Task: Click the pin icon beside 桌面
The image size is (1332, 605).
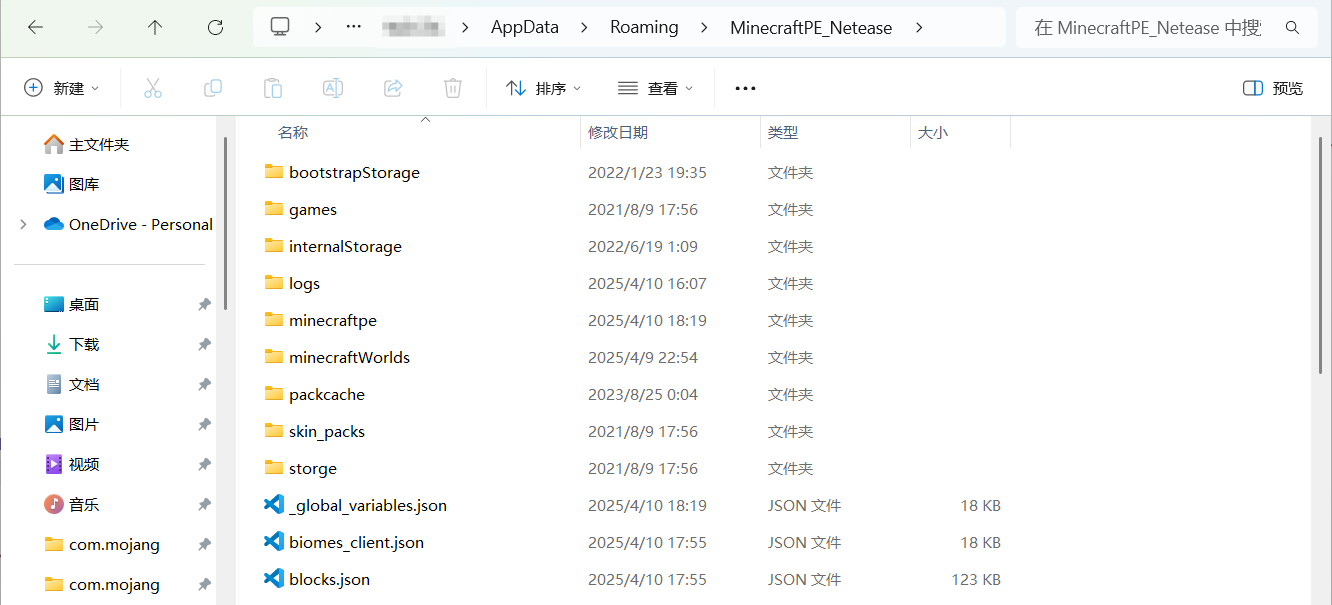Action: click(204, 305)
